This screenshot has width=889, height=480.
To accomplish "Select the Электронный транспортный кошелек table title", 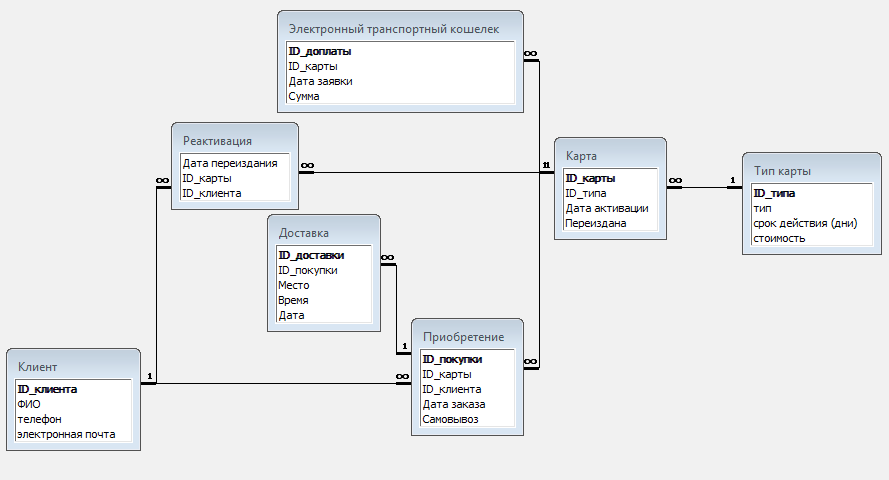I will click(394, 29).
